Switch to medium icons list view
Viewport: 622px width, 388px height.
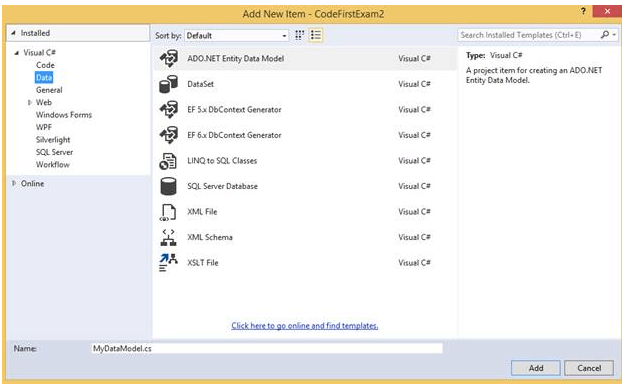coord(316,35)
